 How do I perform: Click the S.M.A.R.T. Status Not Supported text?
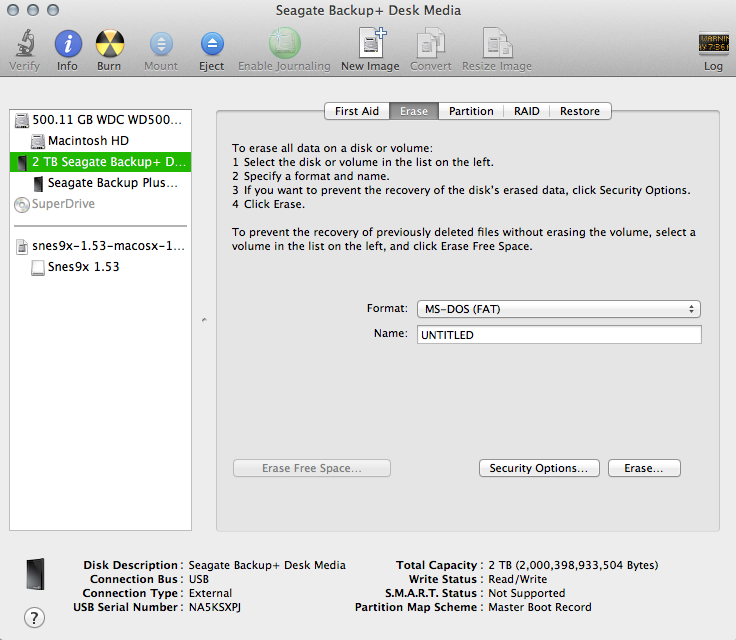click(527, 593)
